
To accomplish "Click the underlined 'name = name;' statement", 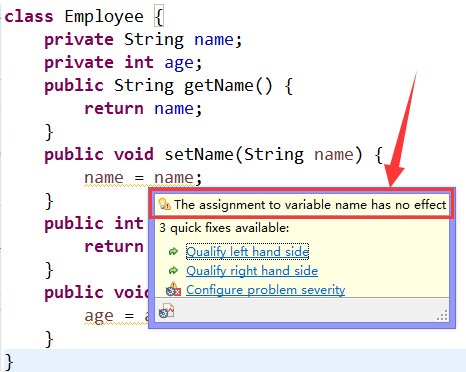I will 143,178.
